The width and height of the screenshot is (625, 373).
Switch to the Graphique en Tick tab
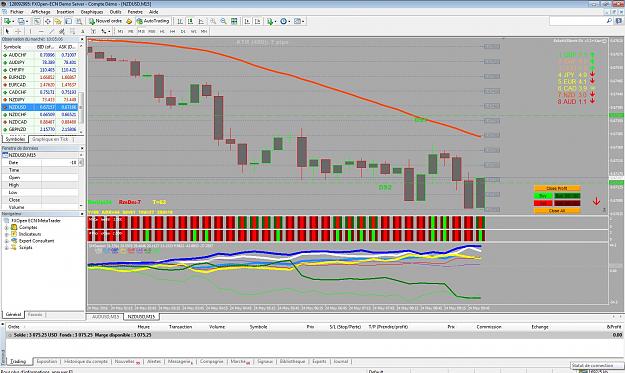tap(50, 139)
